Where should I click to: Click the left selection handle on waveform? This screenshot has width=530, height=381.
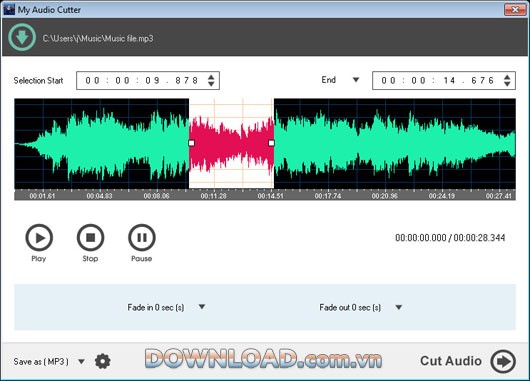(191, 143)
